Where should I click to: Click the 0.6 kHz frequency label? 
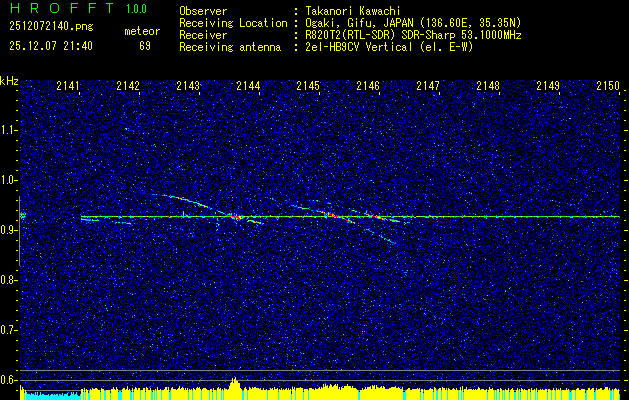pyautogui.click(x=8, y=380)
